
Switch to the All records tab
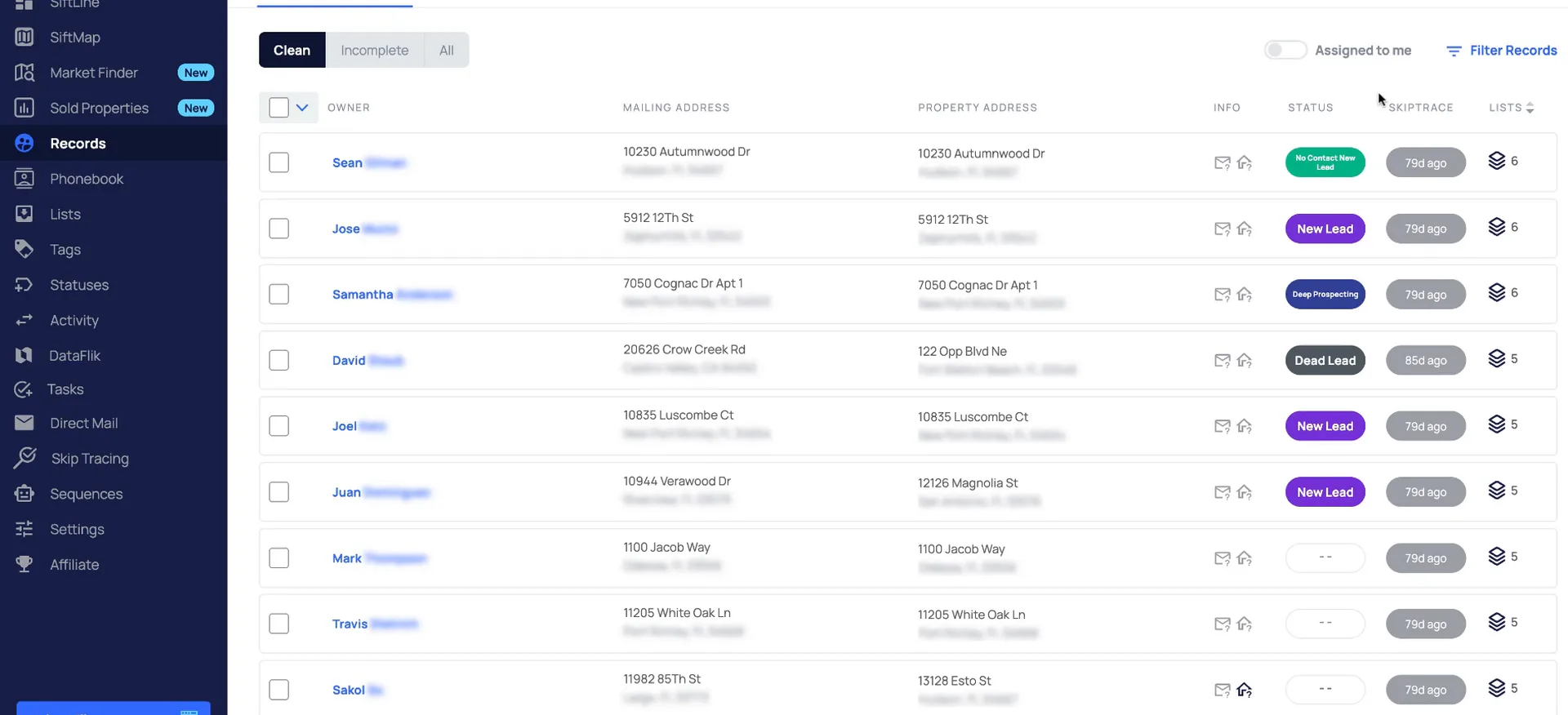[x=446, y=50]
